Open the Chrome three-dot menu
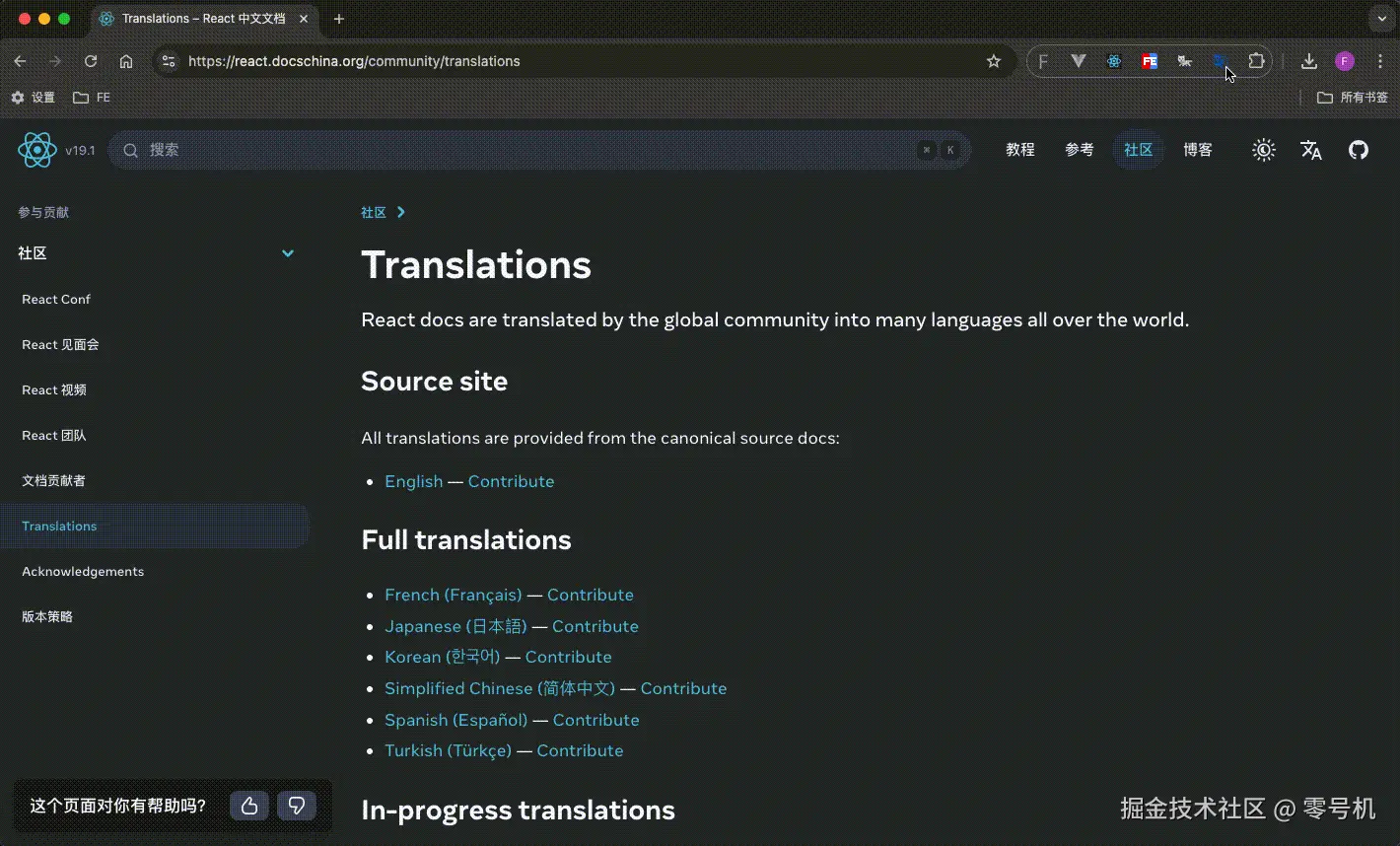This screenshot has height=846, width=1400. tap(1380, 61)
